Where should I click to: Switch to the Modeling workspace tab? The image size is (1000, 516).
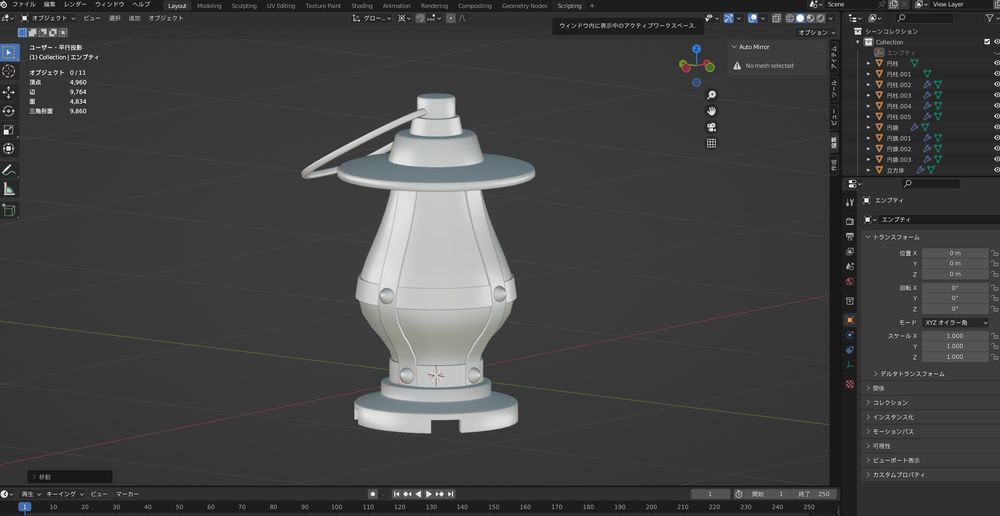(x=209, y=6)
